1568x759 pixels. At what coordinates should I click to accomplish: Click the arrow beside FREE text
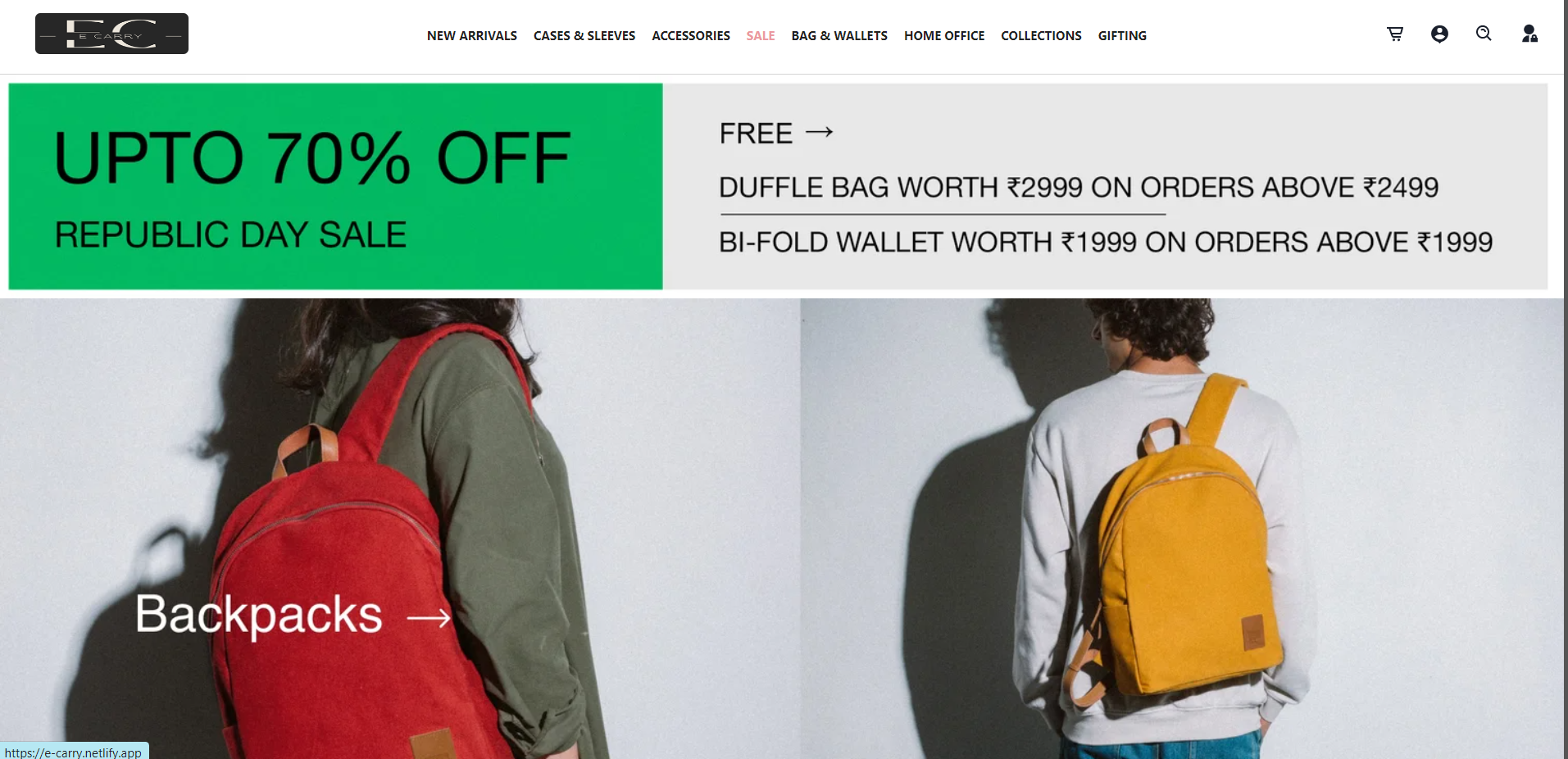pos(820,132)
